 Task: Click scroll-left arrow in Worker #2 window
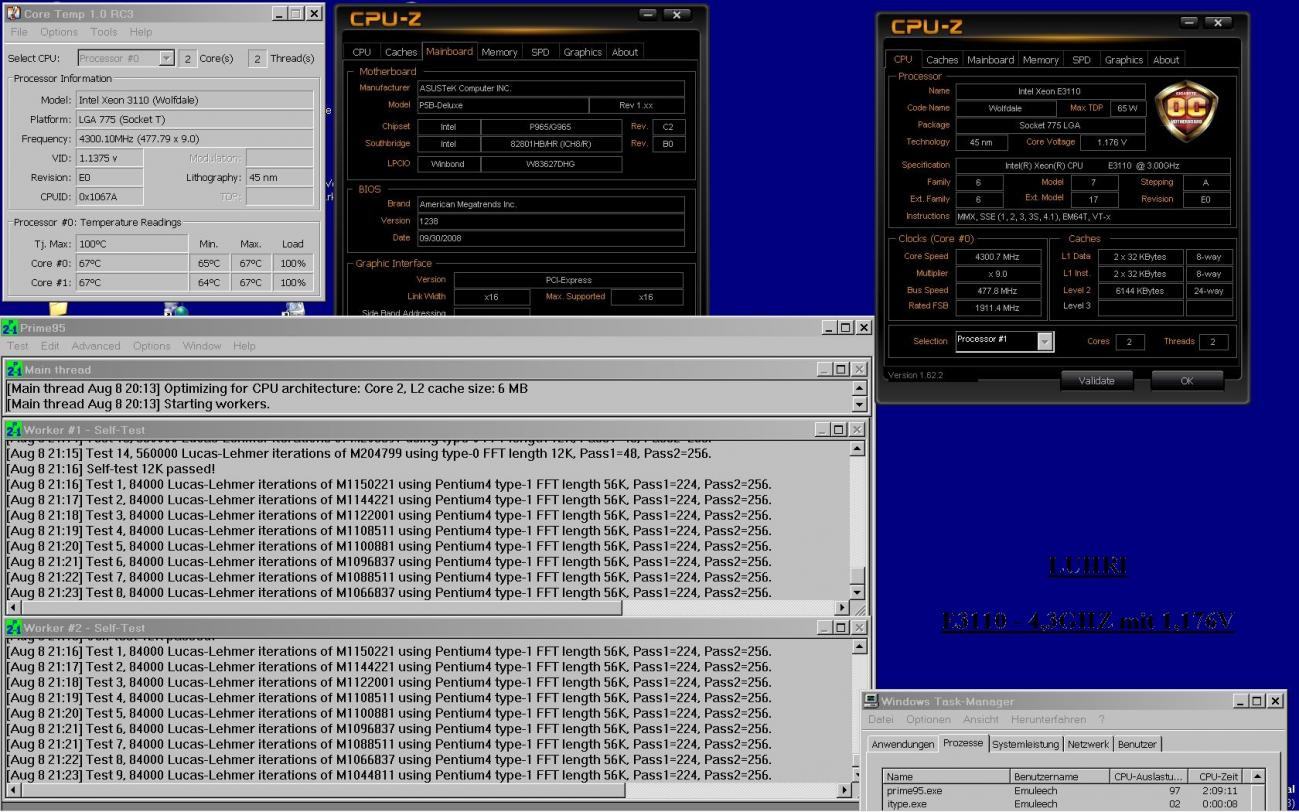[x=13, y=790]
